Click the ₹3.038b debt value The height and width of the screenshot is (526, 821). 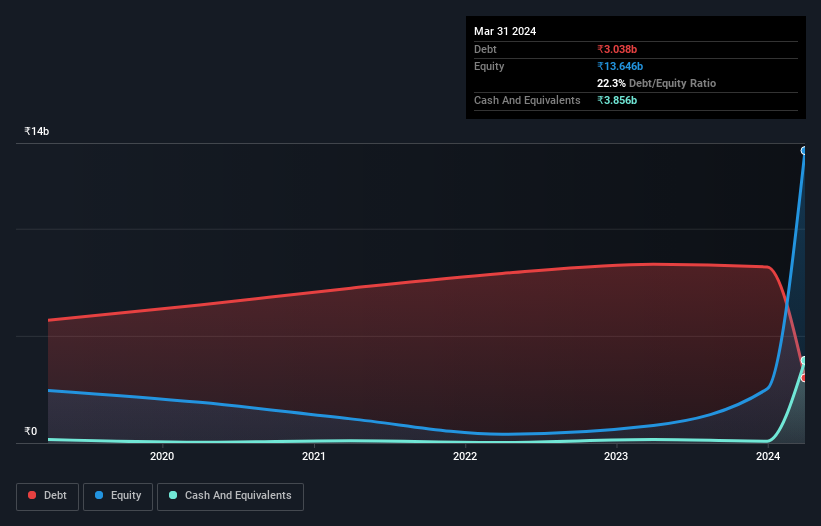617,49
